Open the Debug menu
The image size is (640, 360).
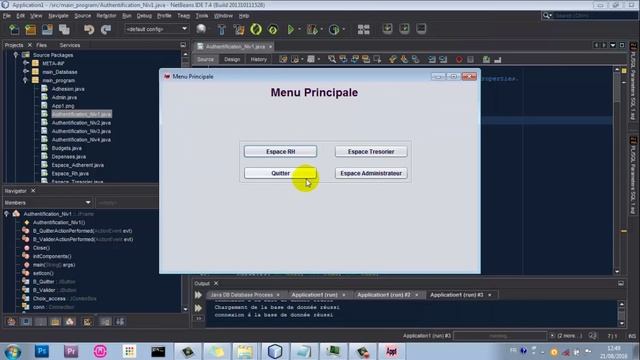(144, 16)
